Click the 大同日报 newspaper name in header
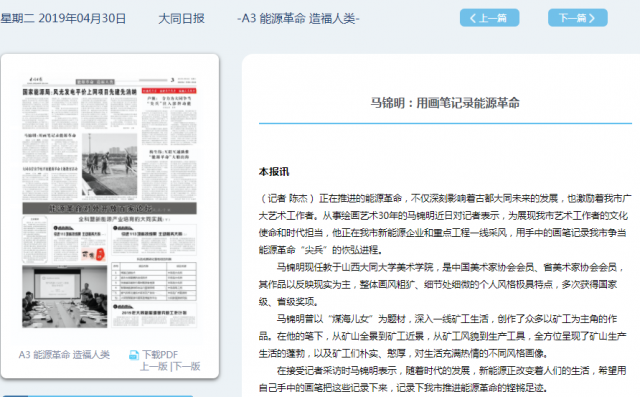 coord(181,18)
